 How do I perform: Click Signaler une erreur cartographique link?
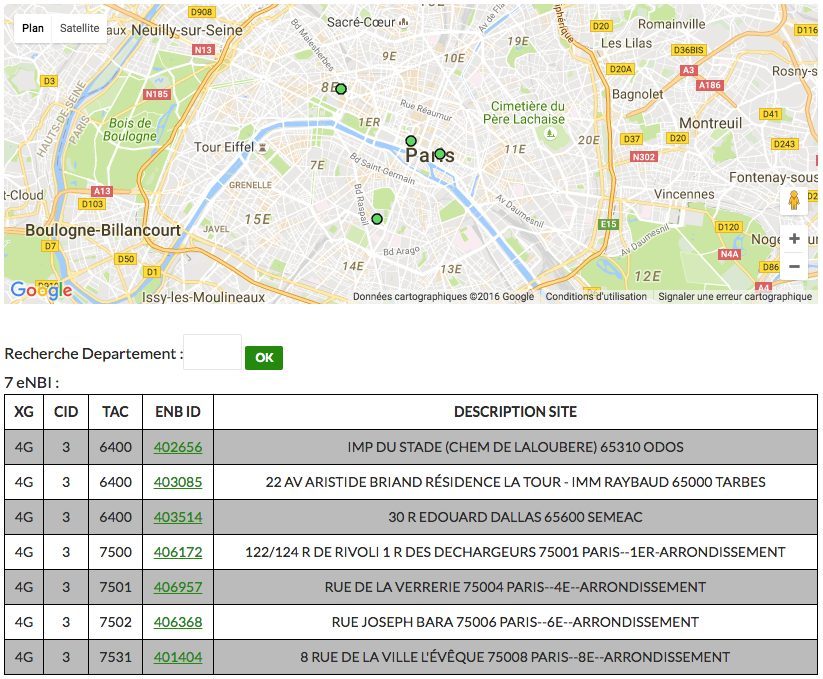click(x=735, y=296)
